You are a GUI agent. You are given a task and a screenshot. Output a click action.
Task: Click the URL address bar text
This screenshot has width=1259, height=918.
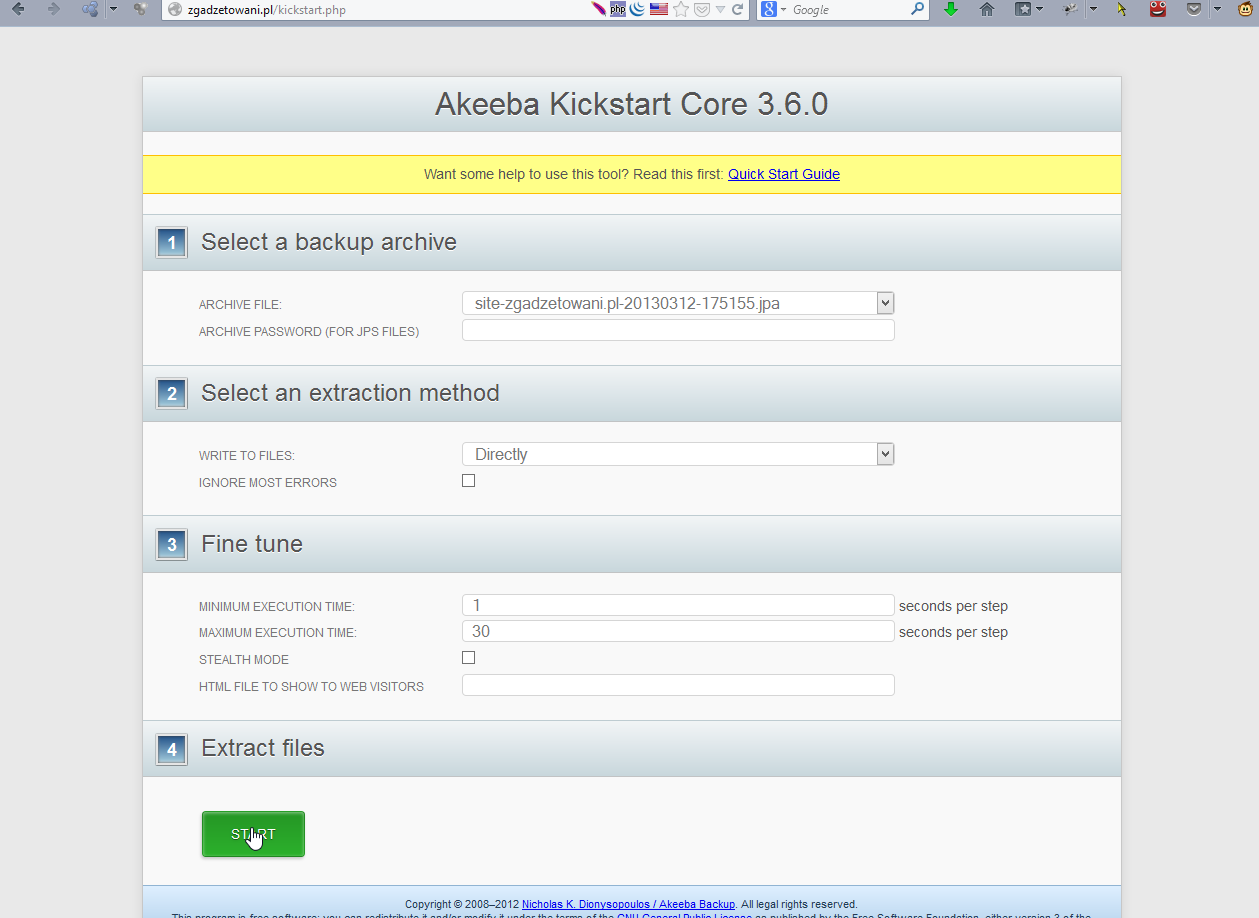267,9
